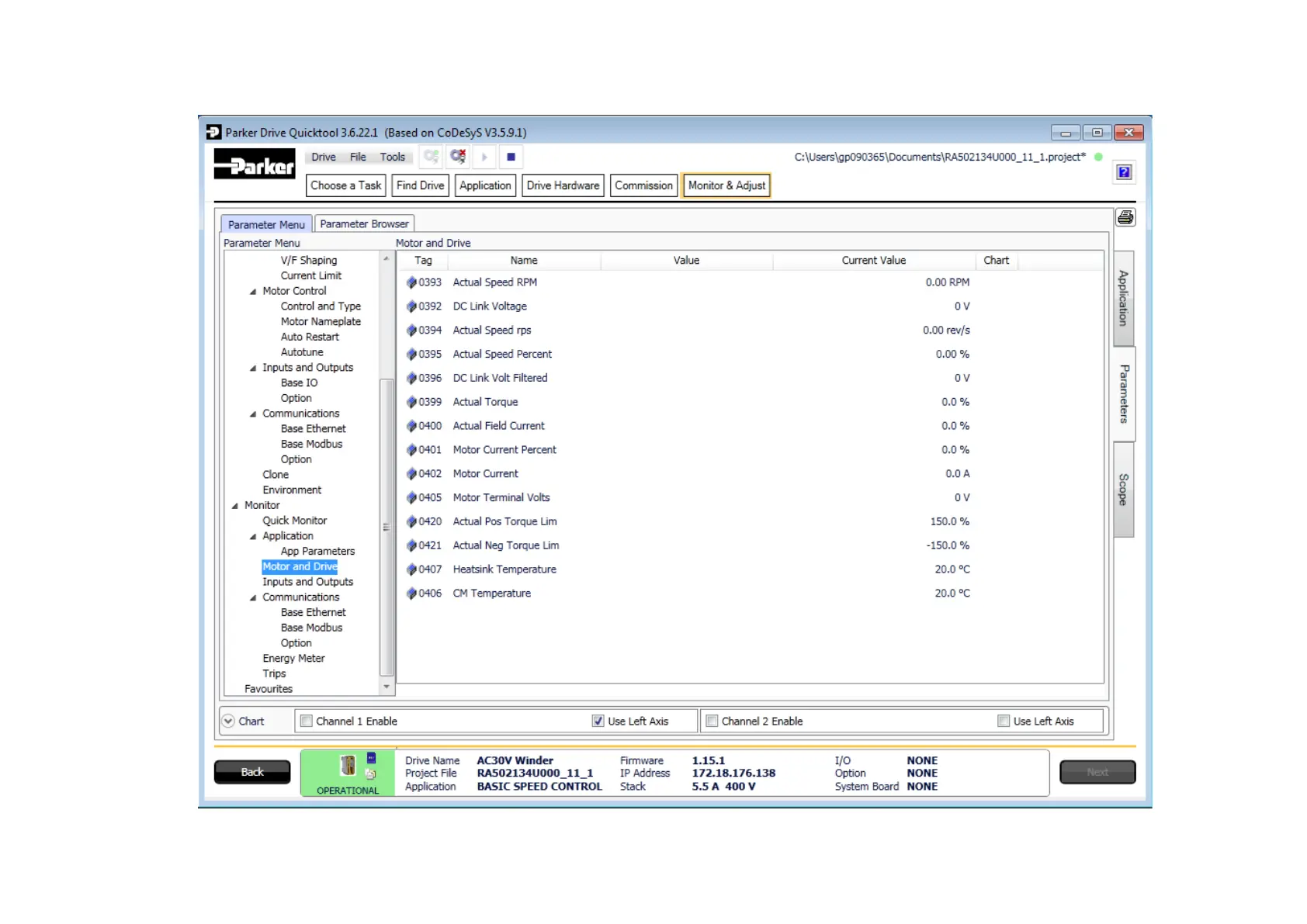Click the Find Drive button
This screenshot has width=1307, height=924.
click(x=420, y=185)
